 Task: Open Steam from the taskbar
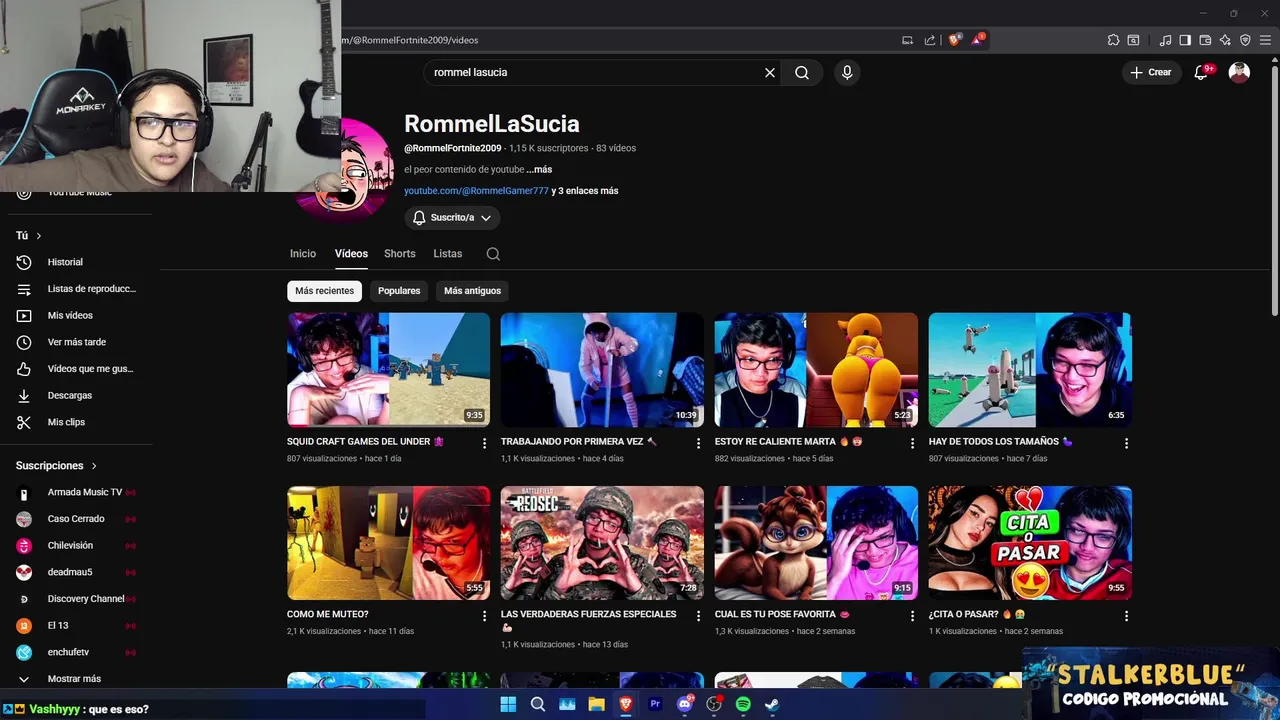772,704
